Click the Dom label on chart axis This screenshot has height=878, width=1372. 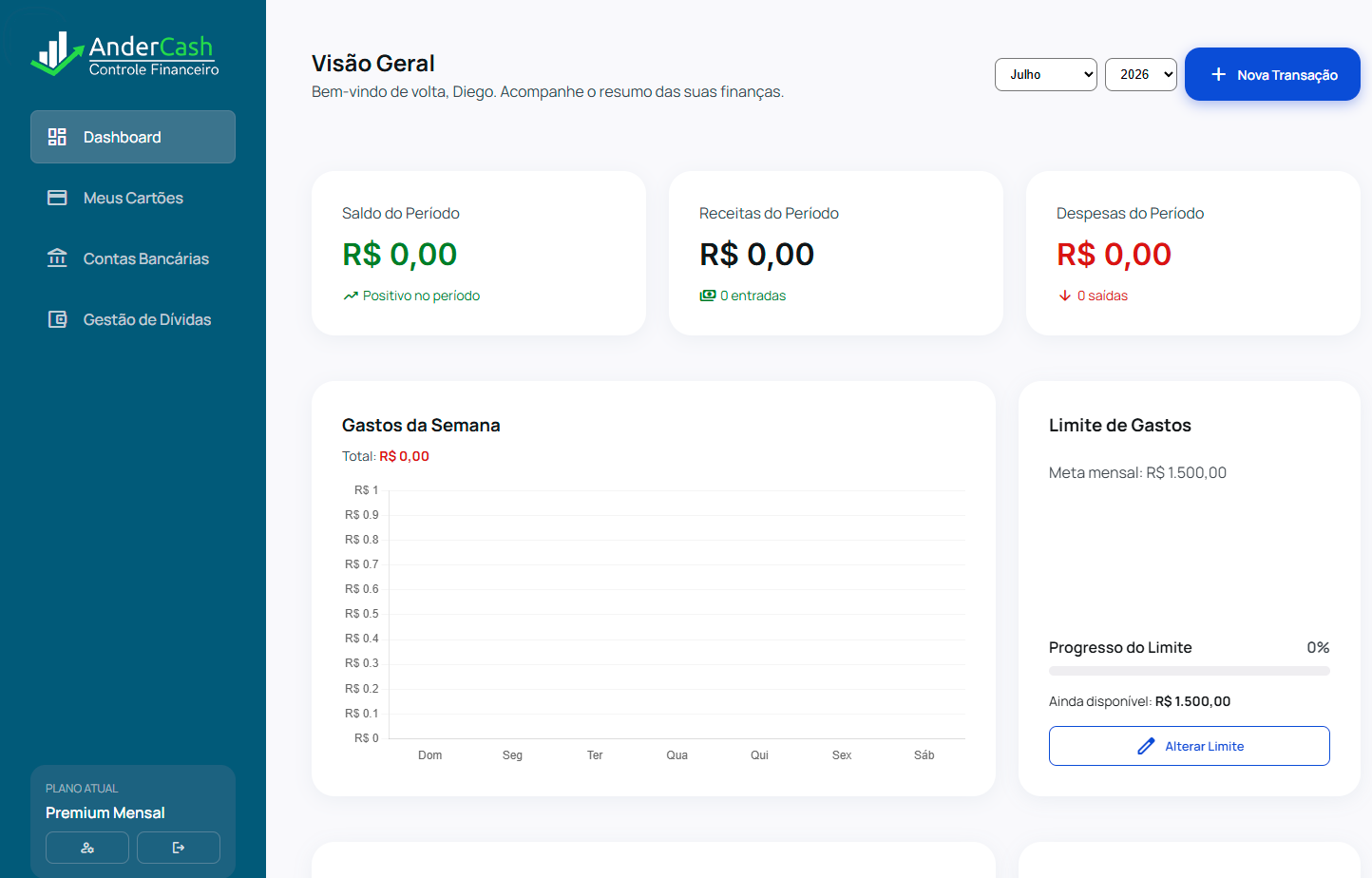[430, 755]
